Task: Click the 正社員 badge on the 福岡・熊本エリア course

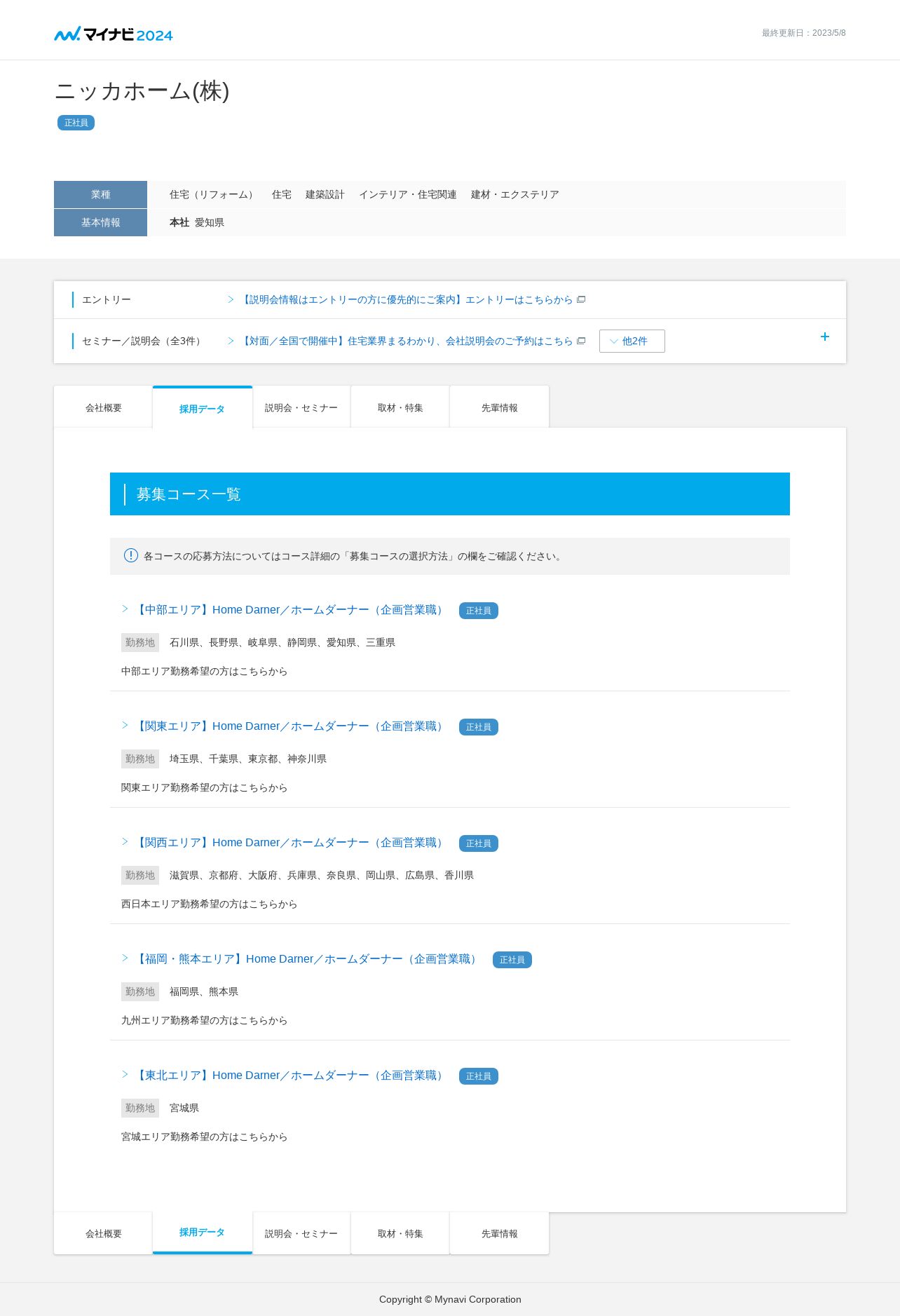Action: tap(512, 960)
